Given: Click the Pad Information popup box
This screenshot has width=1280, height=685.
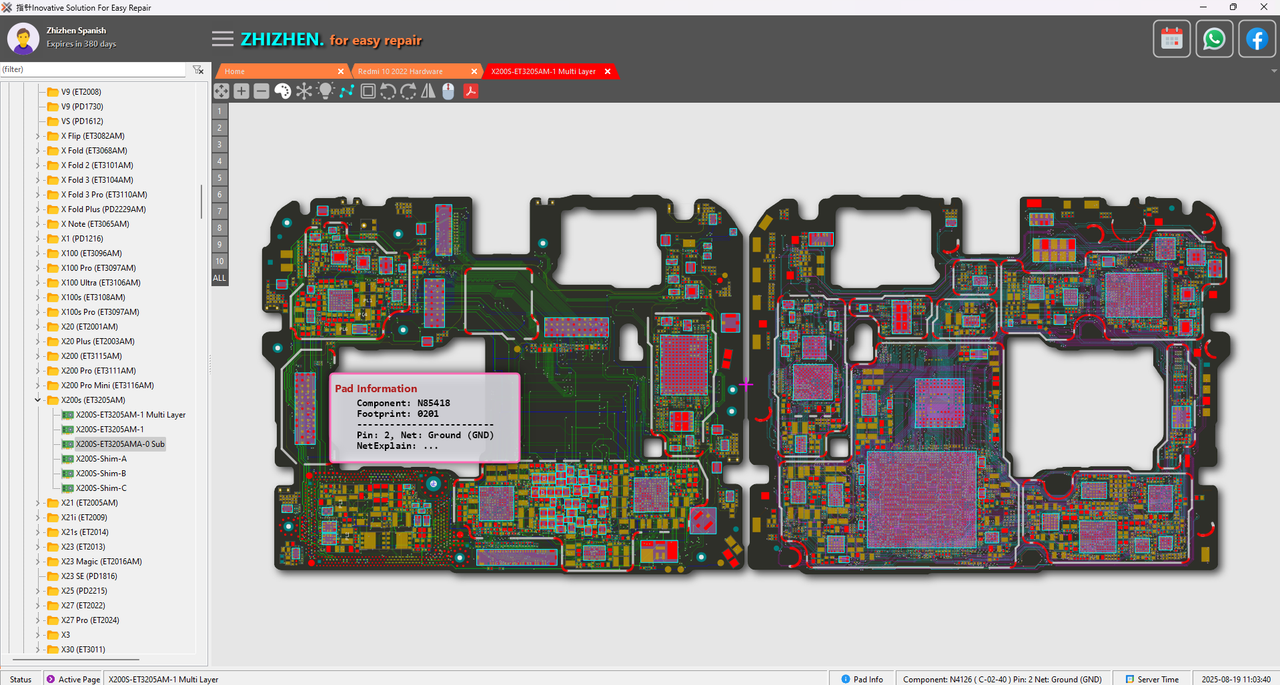Looking at the screenshot, I should click(x=425, y=418).
